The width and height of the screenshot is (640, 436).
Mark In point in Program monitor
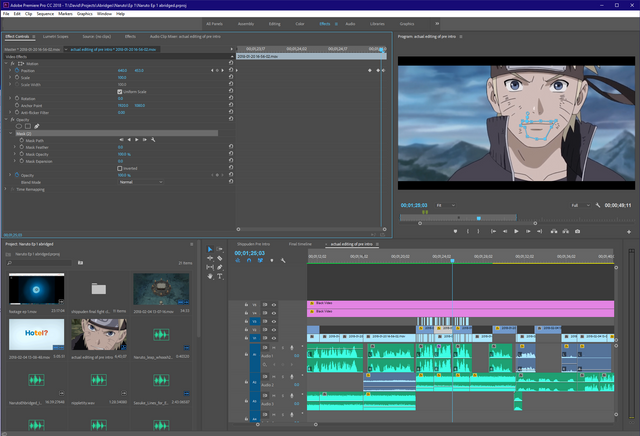pos(468,231)
